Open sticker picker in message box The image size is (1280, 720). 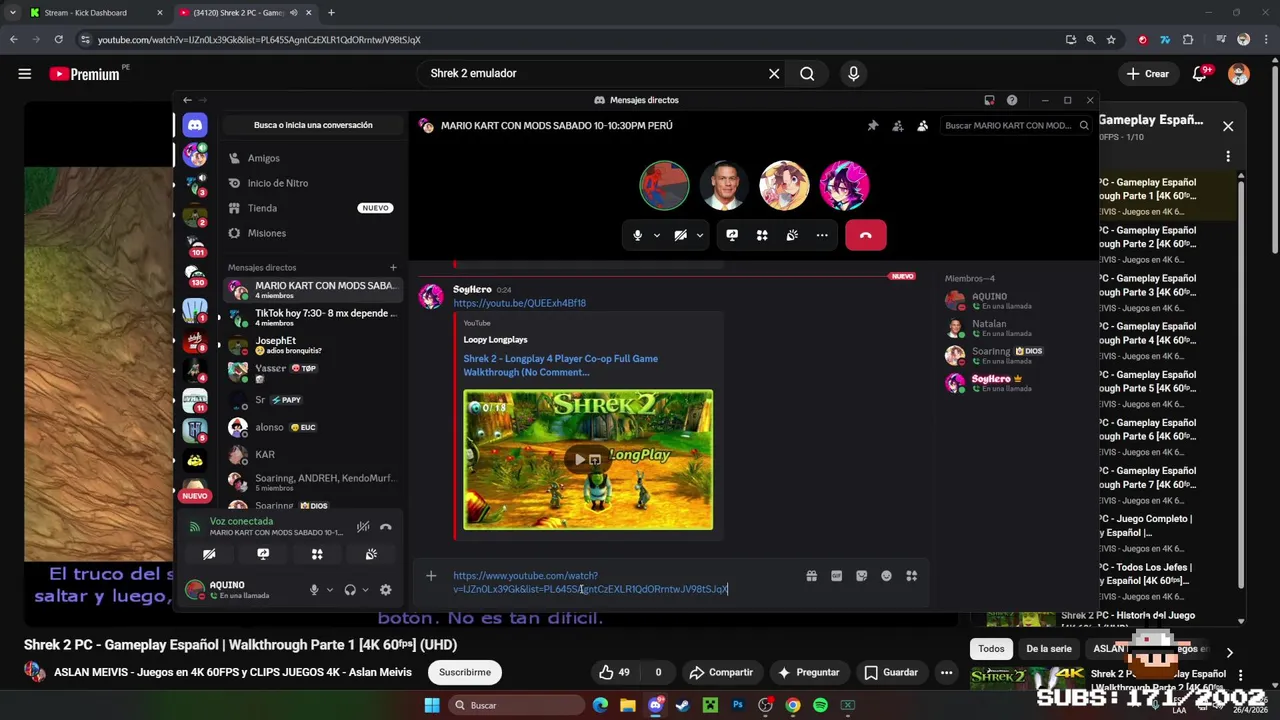coord(861,576)
